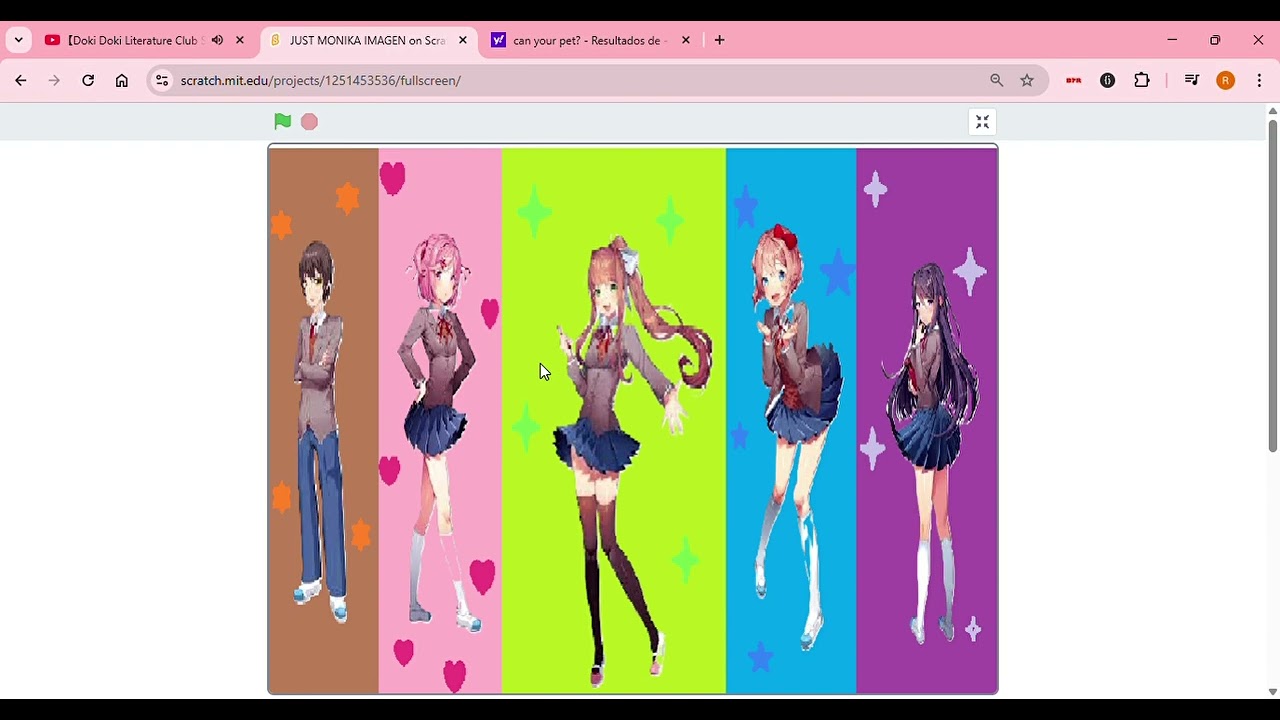Bookmark this page with star icon
1280x720 pixels.
[x=1027, y=80]
